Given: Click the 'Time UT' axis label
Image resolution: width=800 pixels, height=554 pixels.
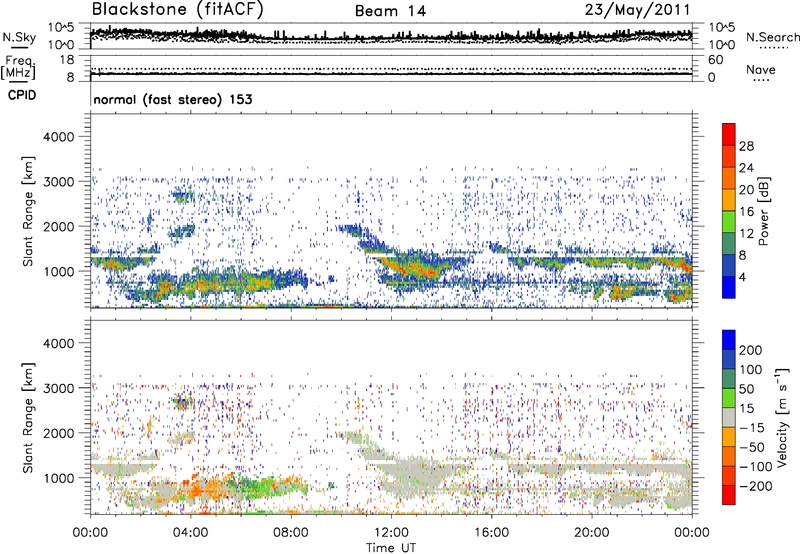Looking at the screenshot, I should 391,548.
